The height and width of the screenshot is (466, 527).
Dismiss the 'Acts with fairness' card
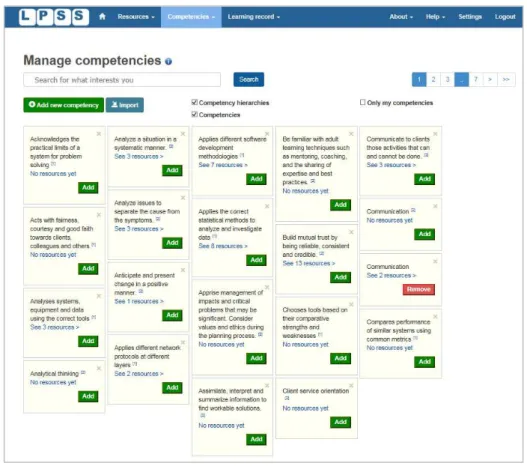(x=99, y=215)
